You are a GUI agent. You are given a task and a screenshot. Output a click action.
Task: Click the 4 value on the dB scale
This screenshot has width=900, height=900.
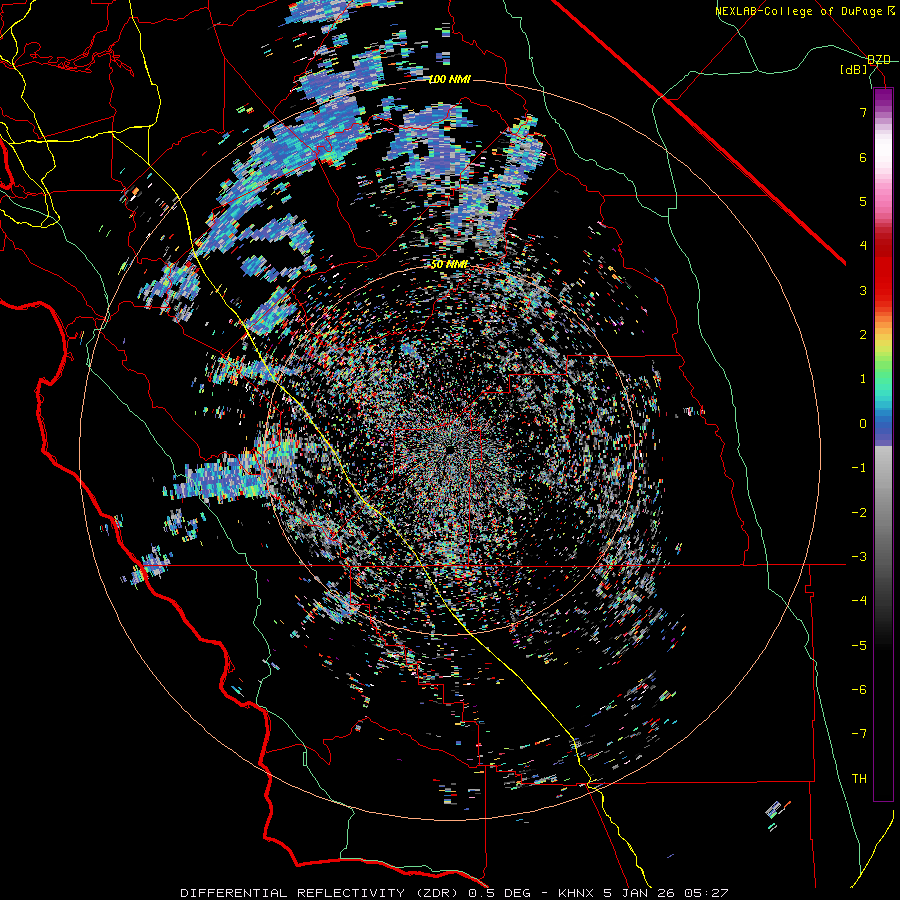coord(863,246)
